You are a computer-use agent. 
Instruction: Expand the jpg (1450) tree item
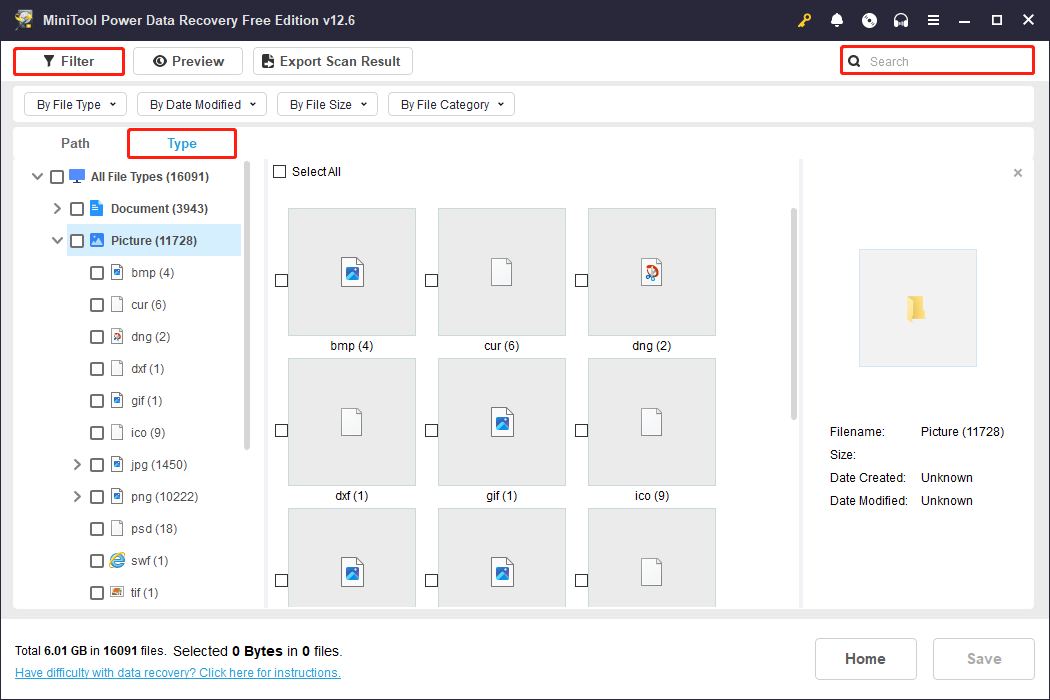point(77,464)
